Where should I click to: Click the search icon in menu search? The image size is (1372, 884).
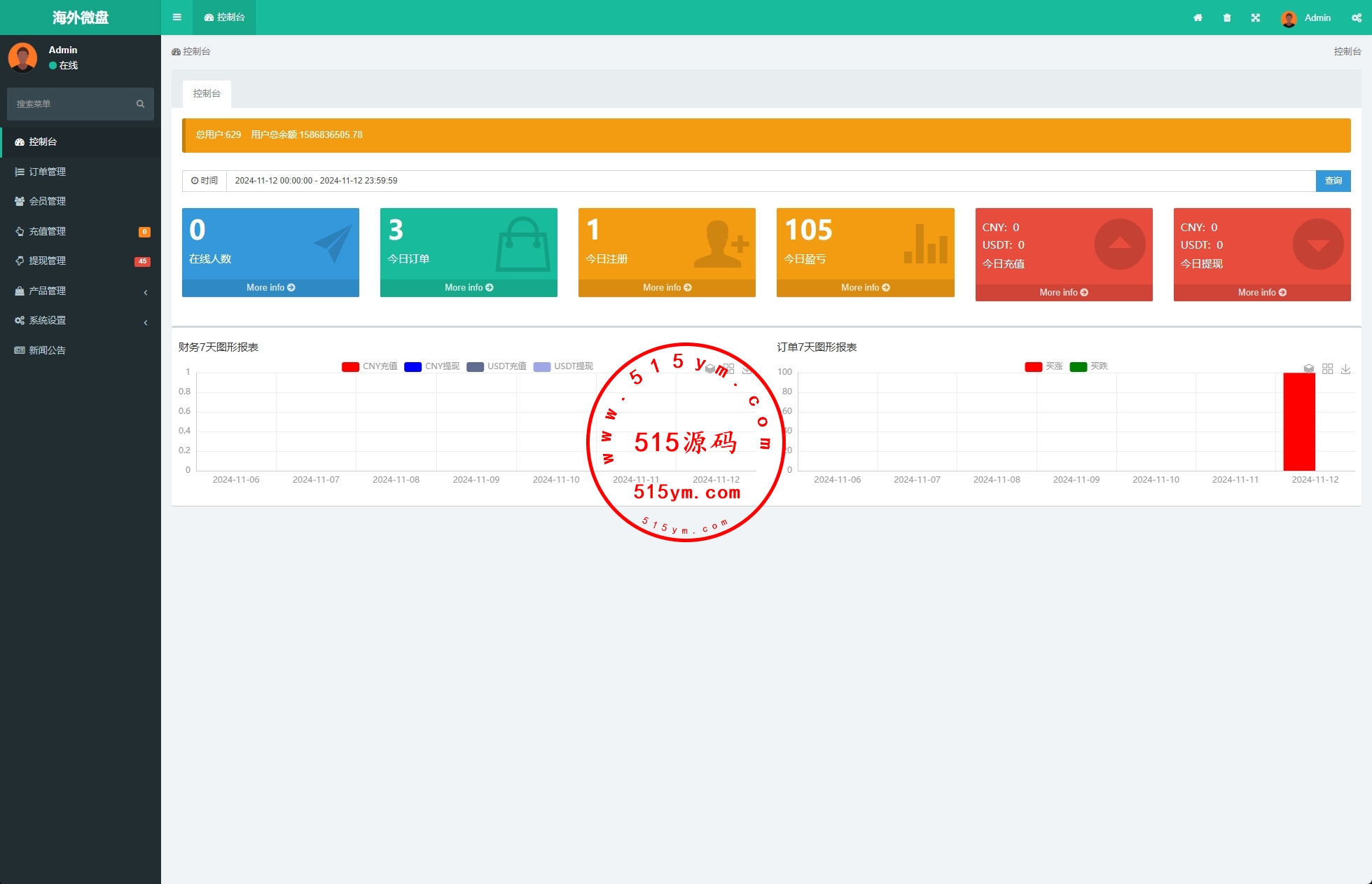(140, 104)
